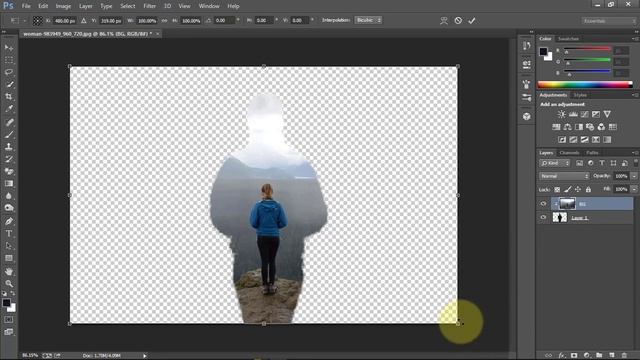Select the Quick Selection tool

click(9, 84)
